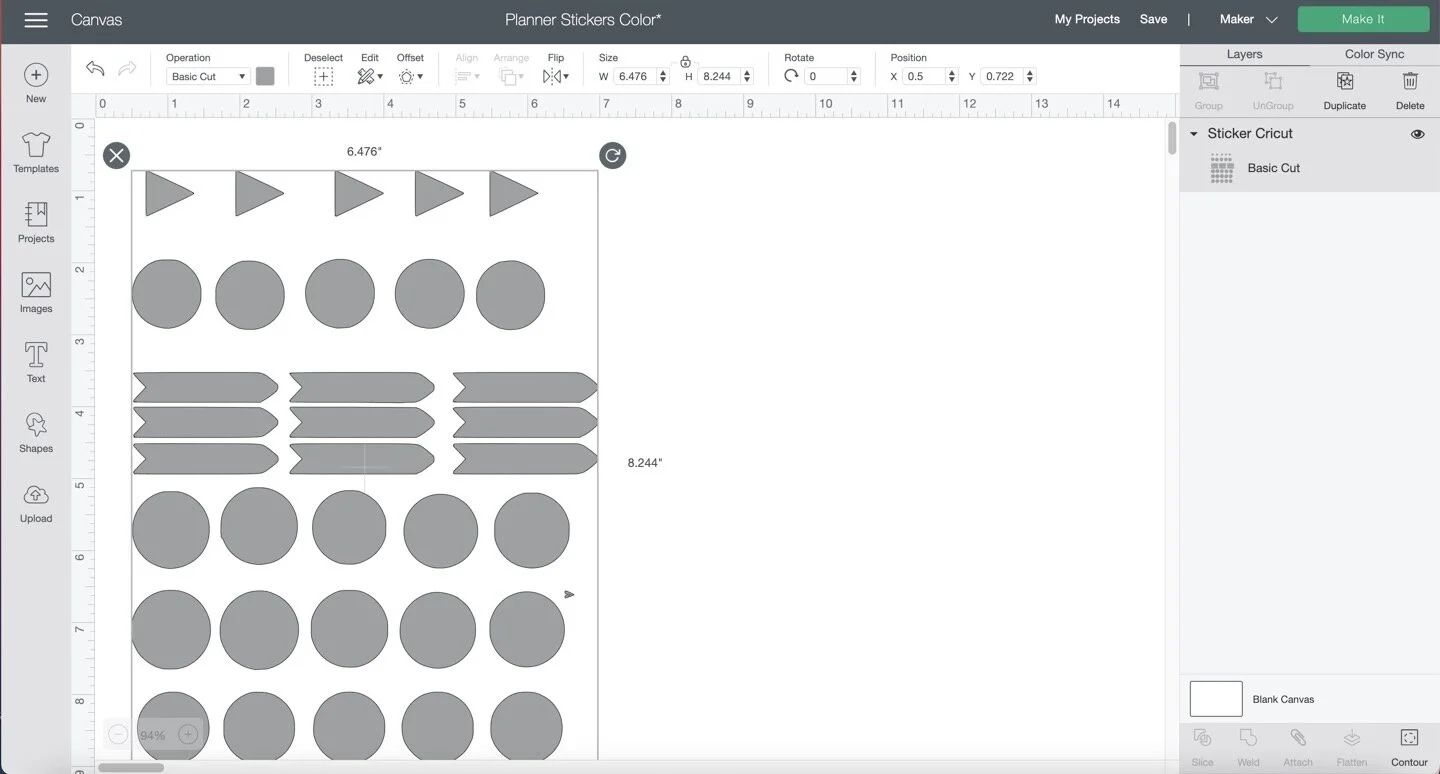This screenshot has width=1440, height=774.
Task: Open the Upload panel
Action: click(36, 503)
